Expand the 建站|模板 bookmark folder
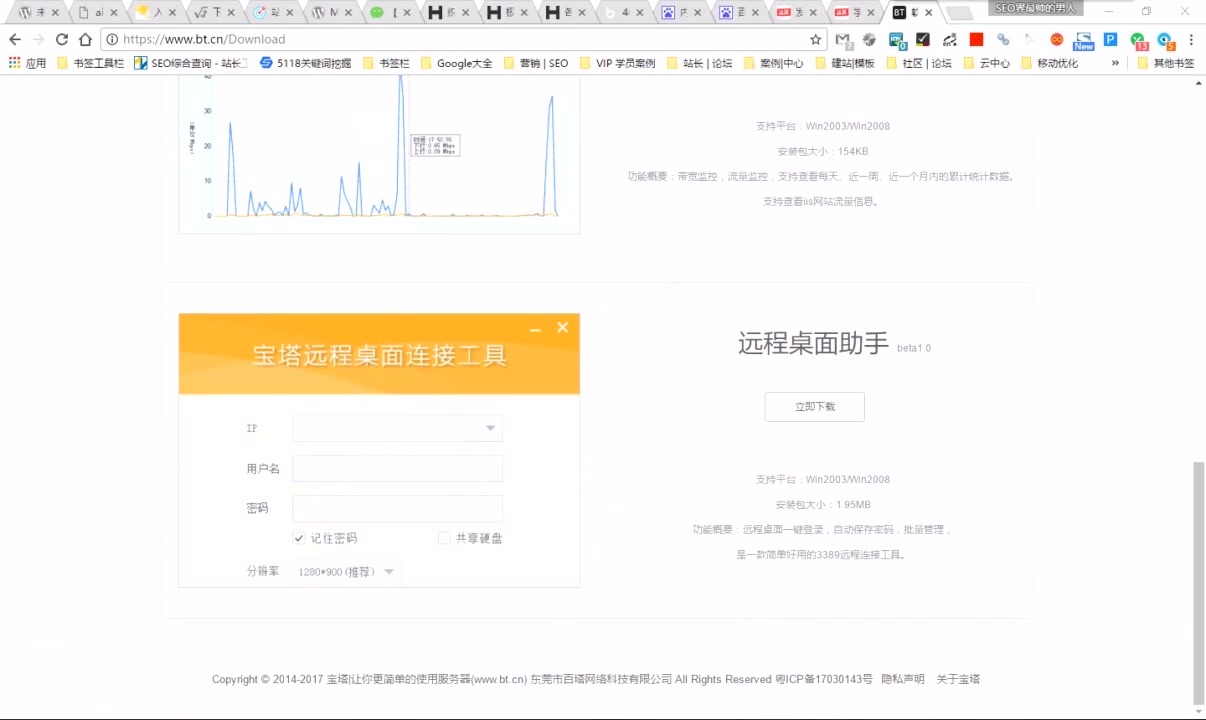Image resolution: width=1206 pixels, height=720 pixels. pyautogui.click(x=845, y=63)
